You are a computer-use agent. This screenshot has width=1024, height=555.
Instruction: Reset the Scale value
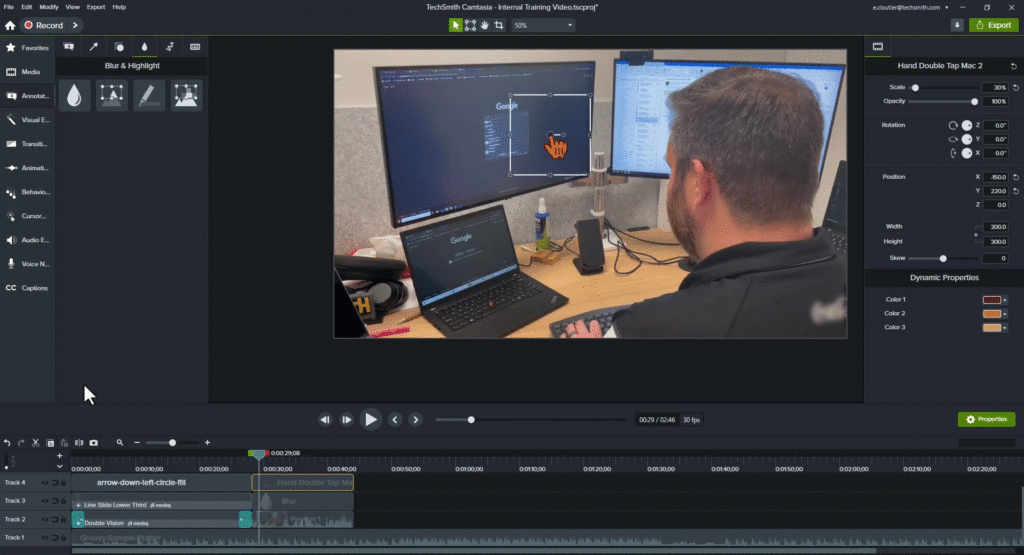point(1016,87)
